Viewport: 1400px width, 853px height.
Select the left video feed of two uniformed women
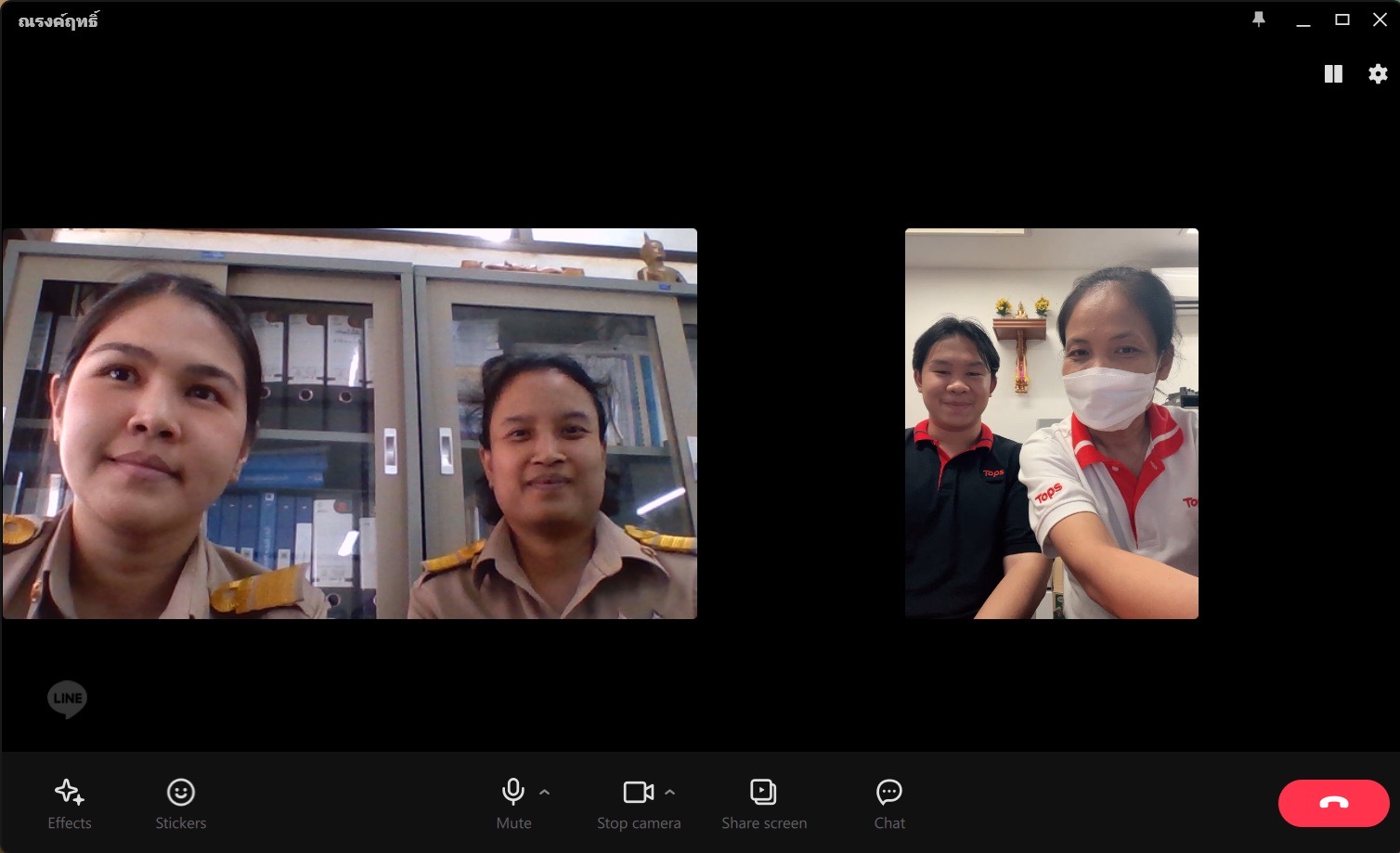(350, 423)
